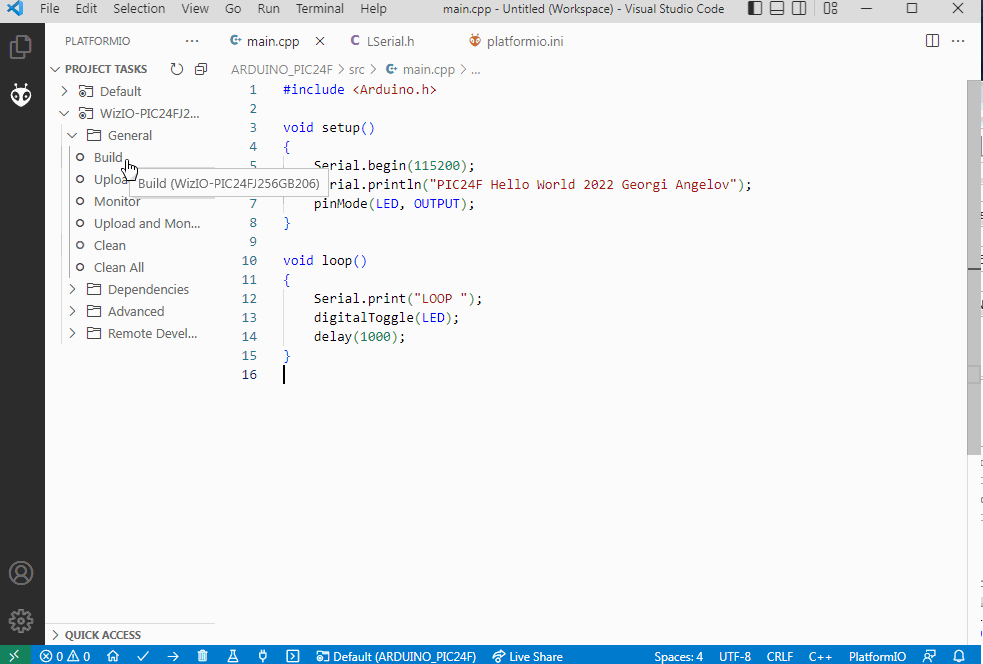Collapse the General folder

coord(72,135)
